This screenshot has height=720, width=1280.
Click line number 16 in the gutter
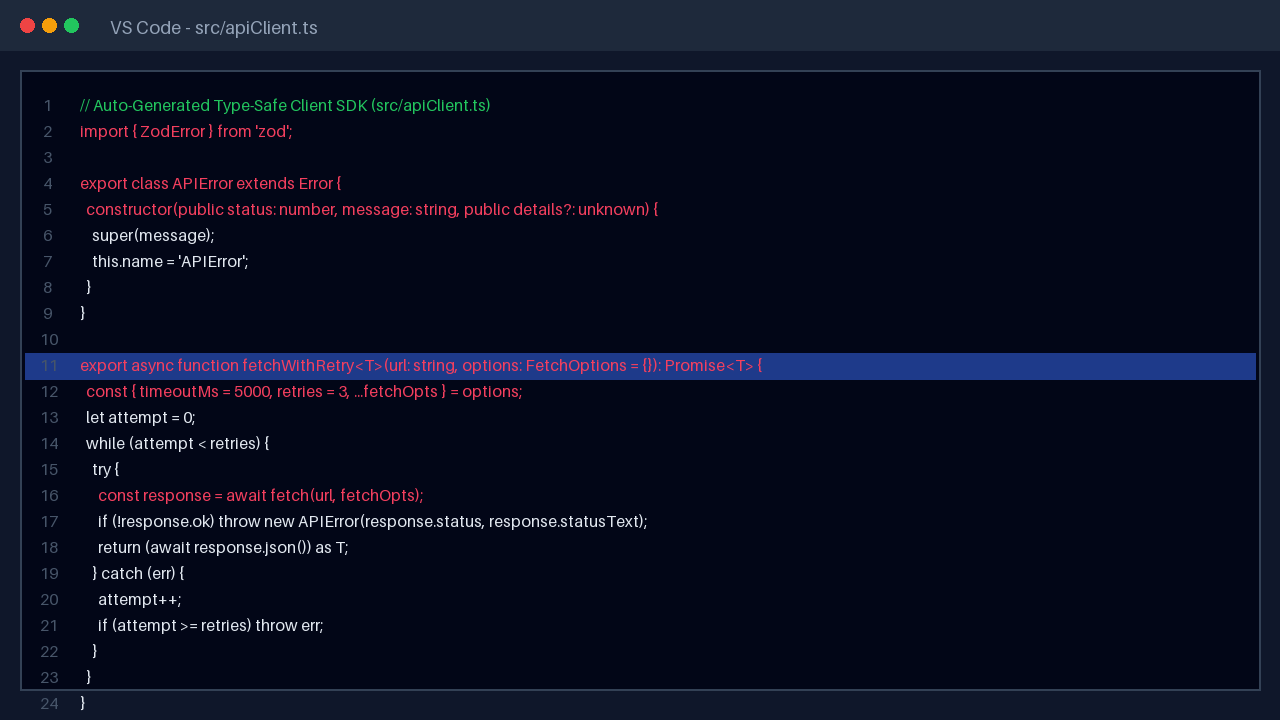pos(49,496)
